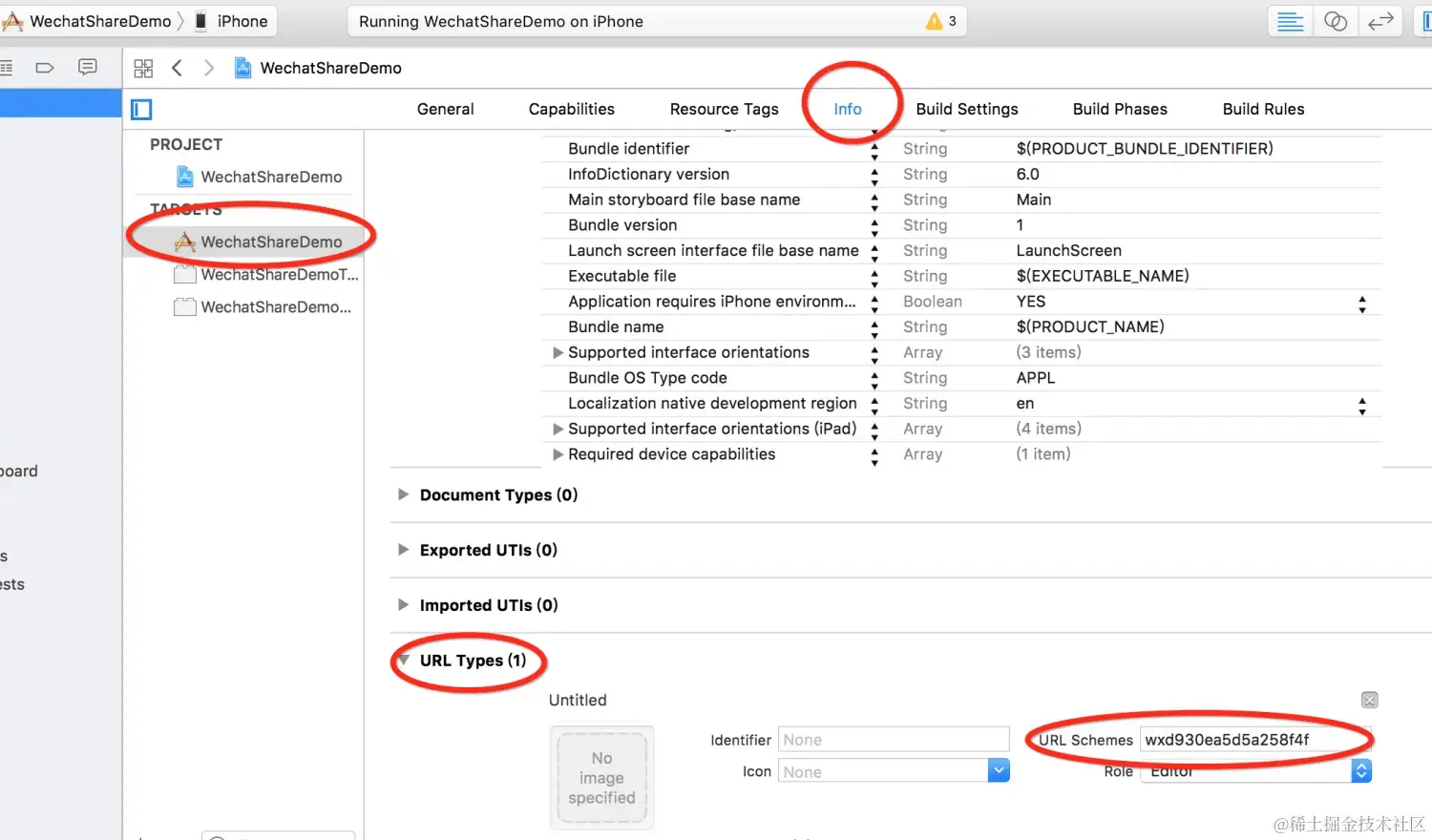
Task: Click the WechatShareDemo project file icon in breadcrumb
Action: click(x=243, y=68)
